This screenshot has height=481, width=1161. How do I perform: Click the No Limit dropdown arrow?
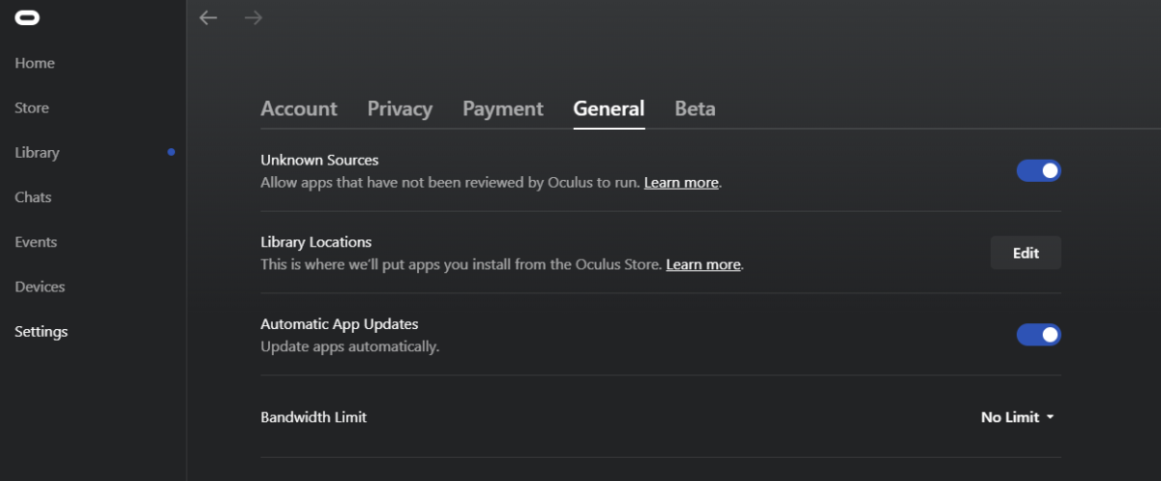1050,418
